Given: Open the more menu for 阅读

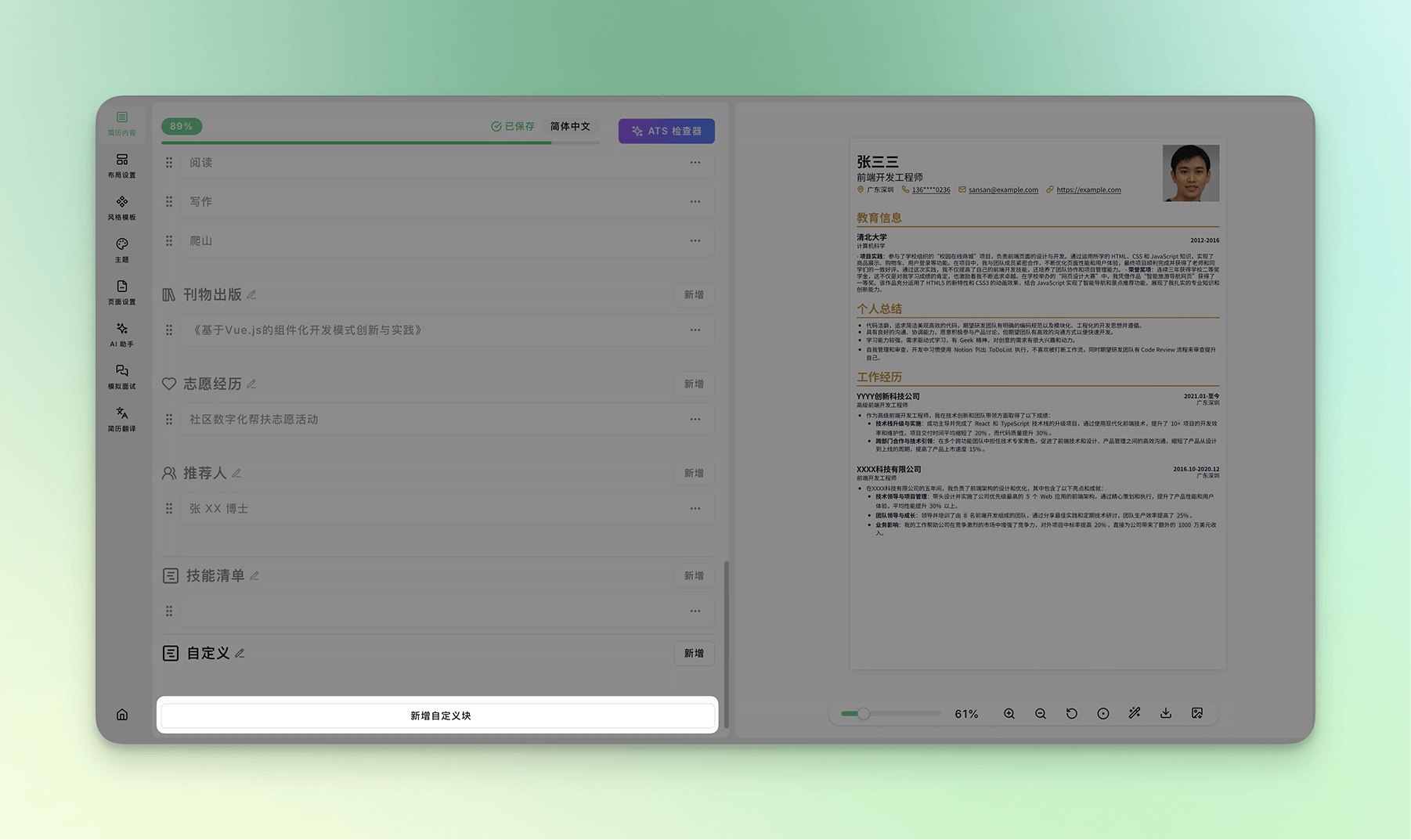Looking at the screenshot, I should click(695, 162).
